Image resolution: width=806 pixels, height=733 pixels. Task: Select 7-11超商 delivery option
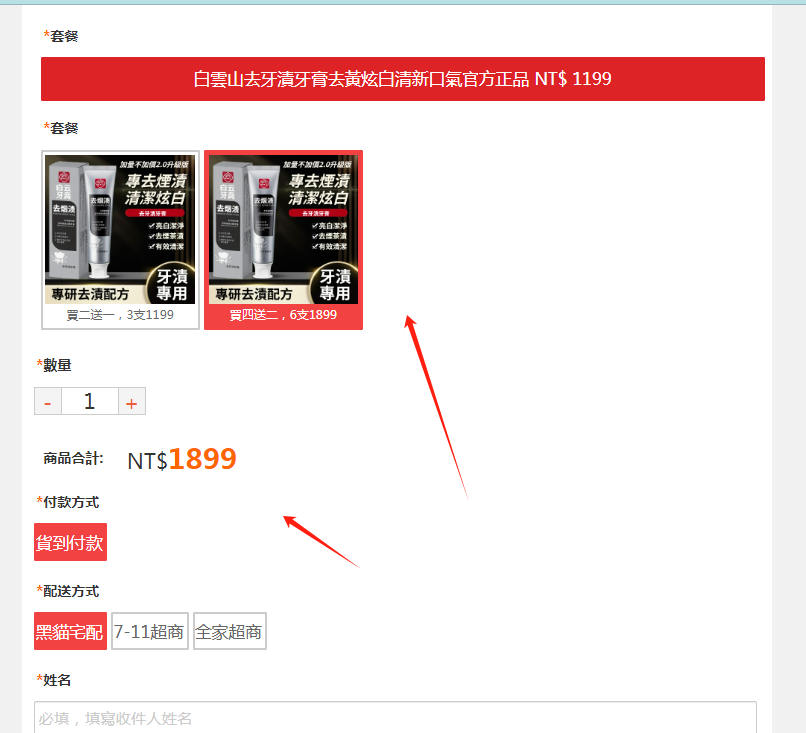coord(150,631)
